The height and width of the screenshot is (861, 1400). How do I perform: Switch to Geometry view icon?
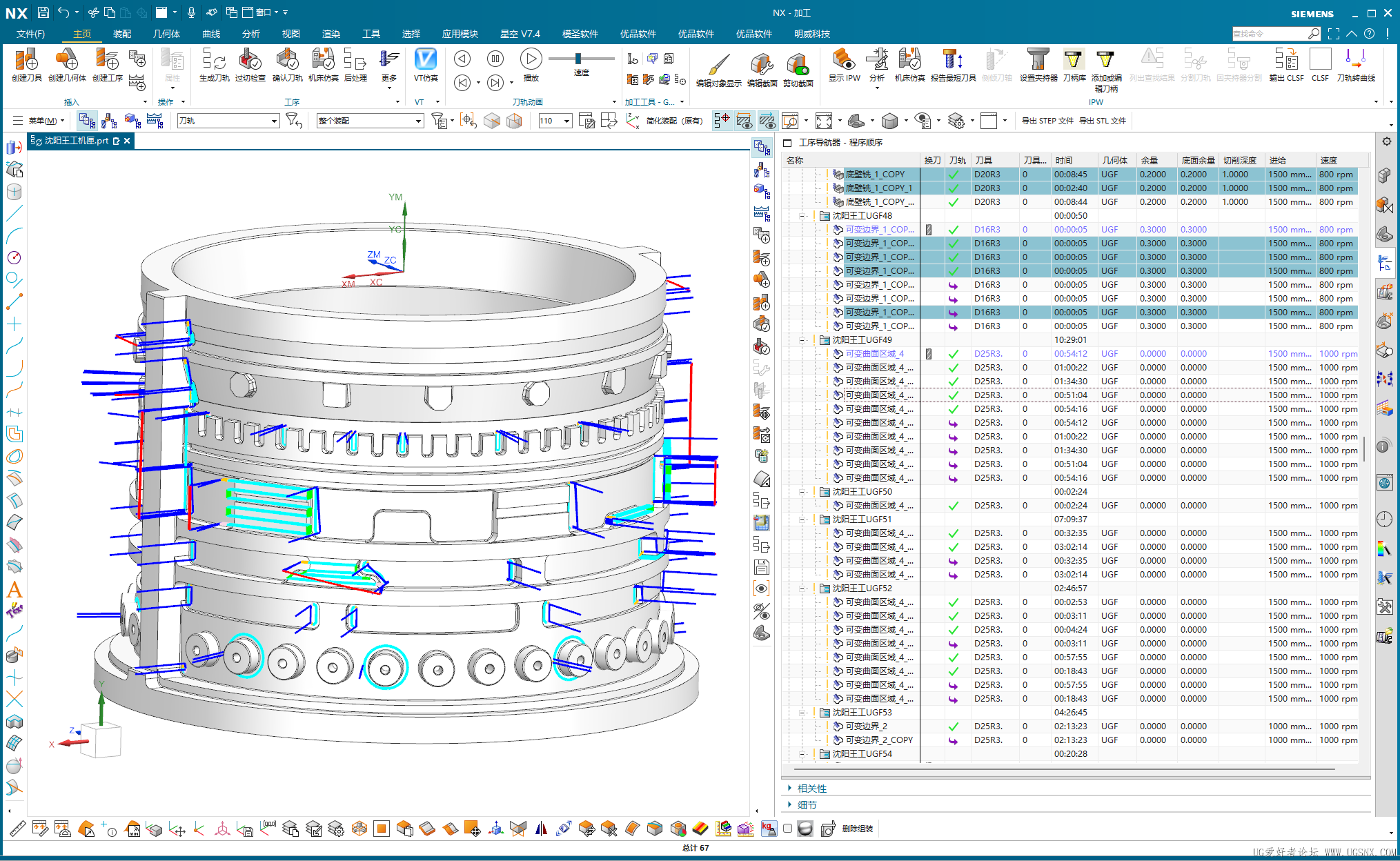tap(132, 121)
